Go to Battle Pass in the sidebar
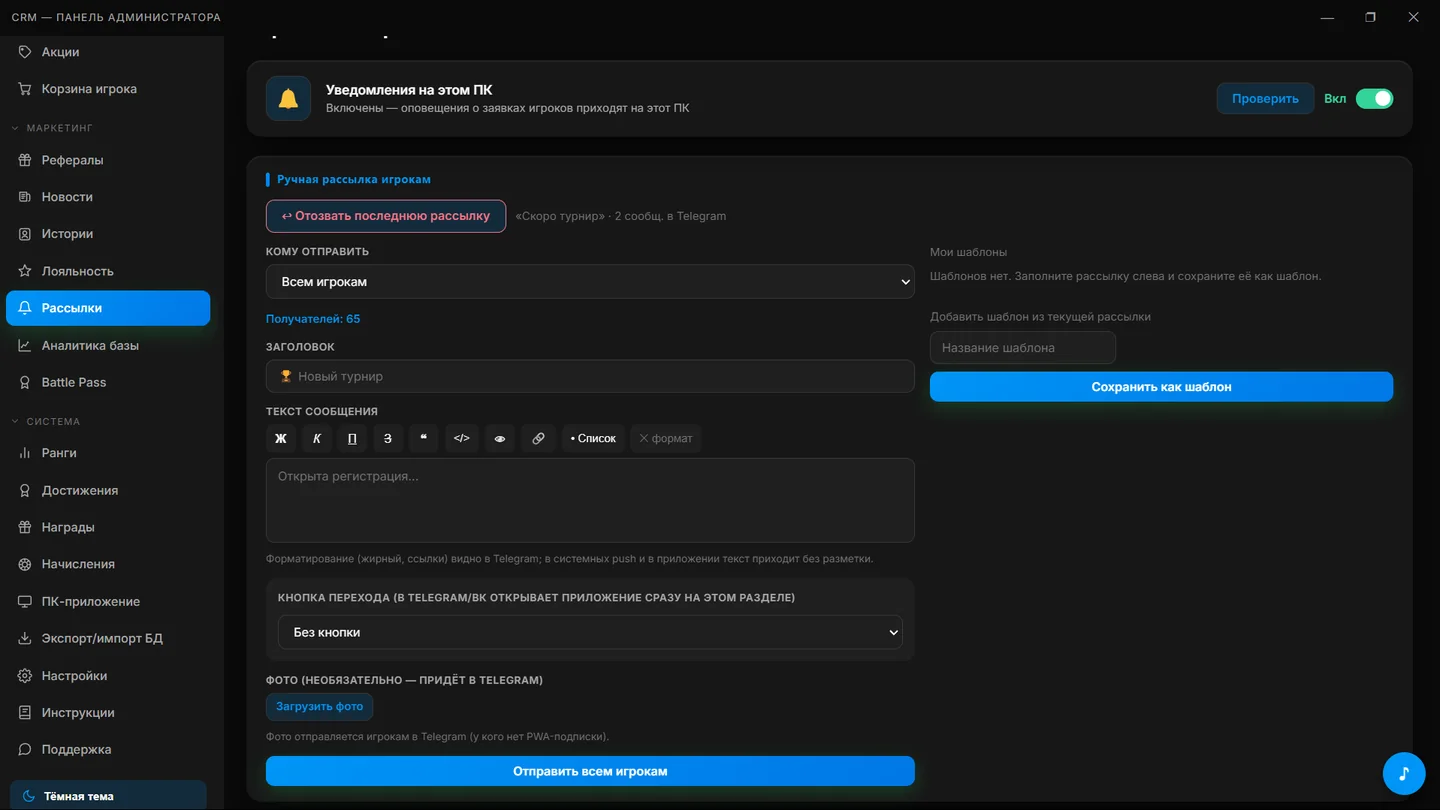This screenshot has width=1440, height=810. click(108, 382)
